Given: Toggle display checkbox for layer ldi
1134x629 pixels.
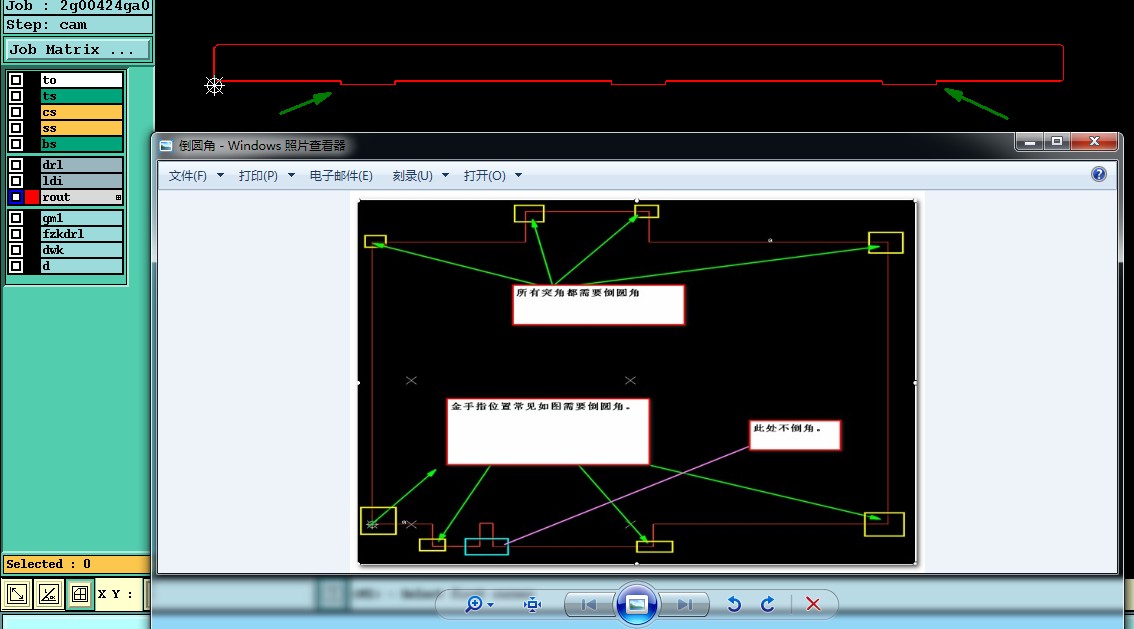Looking at the screenshot, I should pyautogui.click(x=16, y=181).
